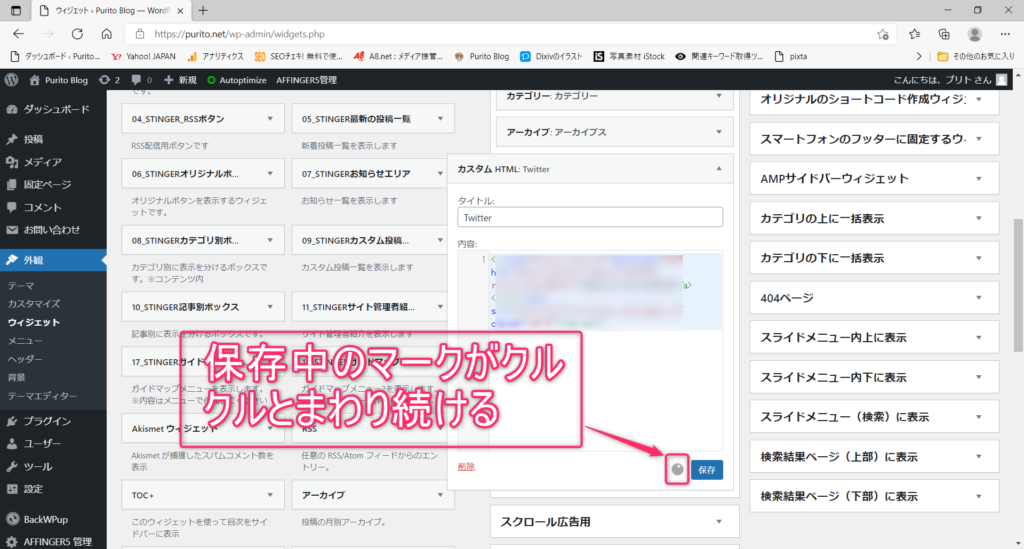Open a new browser tab
The image size is (1024, 549).
click(203, 10)
